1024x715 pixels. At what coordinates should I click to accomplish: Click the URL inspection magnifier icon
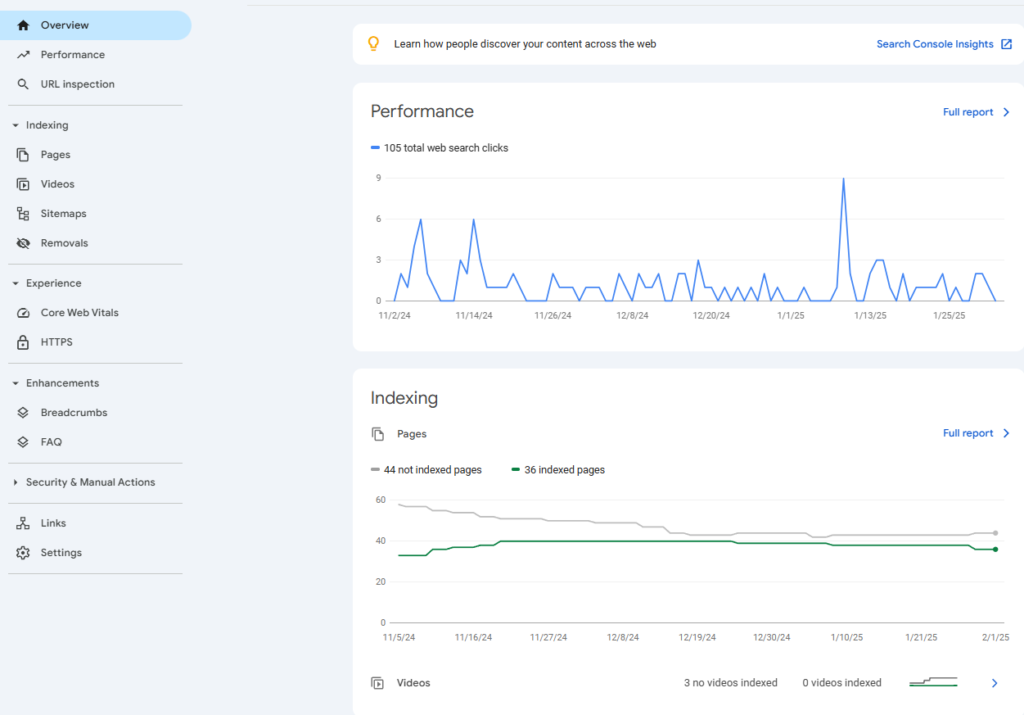(x=23, y=85)
